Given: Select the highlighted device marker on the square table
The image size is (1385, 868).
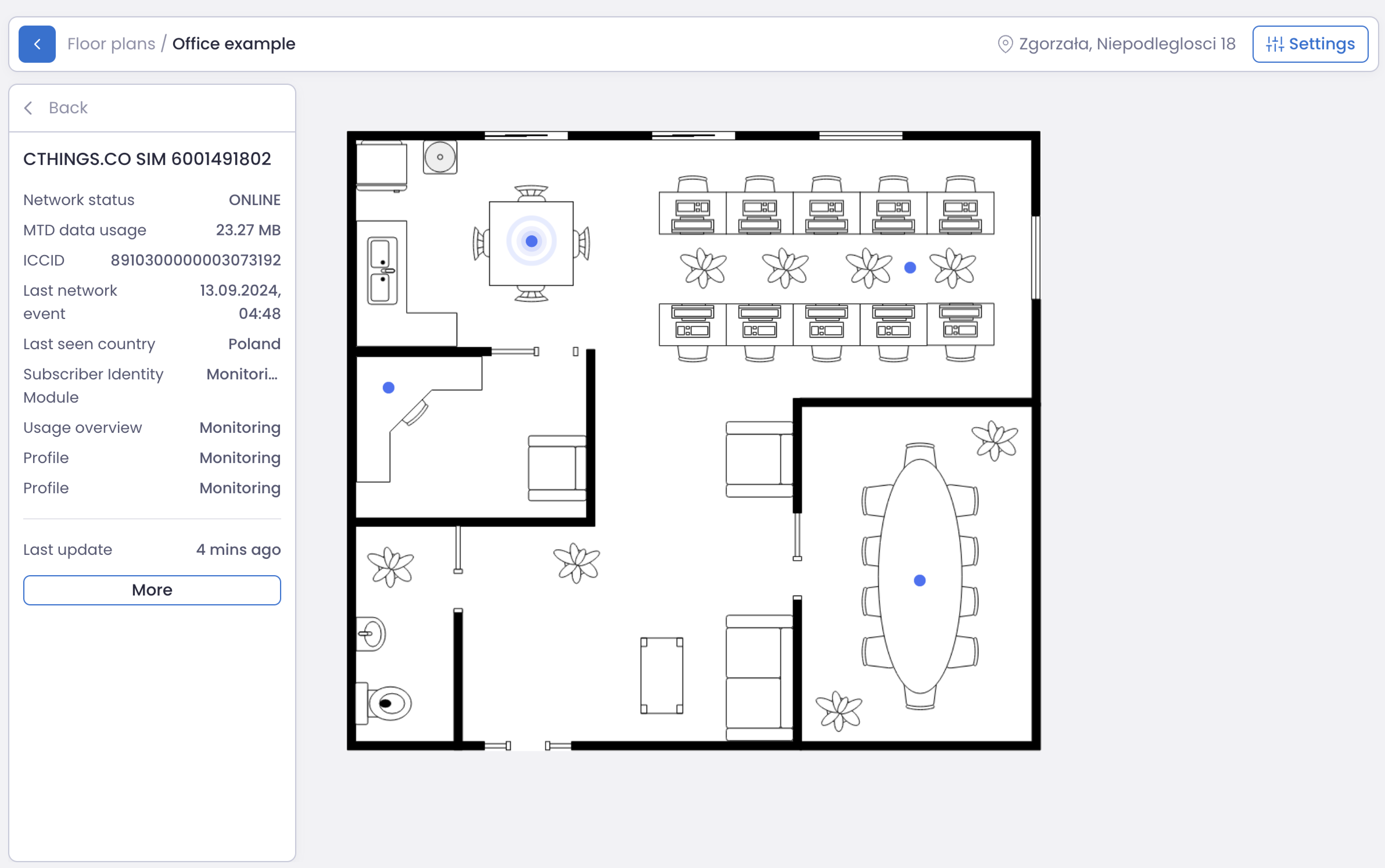Looking at the screenshot, I should 532,241.
